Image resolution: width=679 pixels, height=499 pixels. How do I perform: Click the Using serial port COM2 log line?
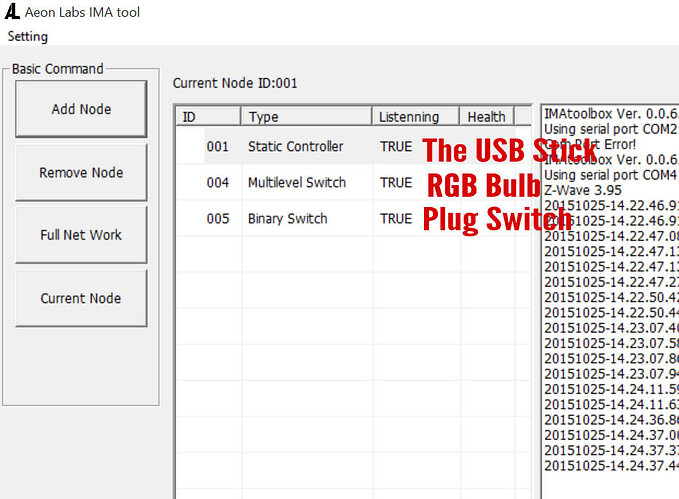(x=611, y=129)
